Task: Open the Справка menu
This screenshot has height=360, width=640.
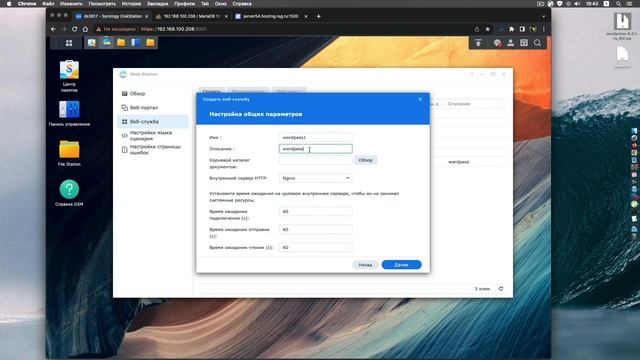Action: [242, 4]
